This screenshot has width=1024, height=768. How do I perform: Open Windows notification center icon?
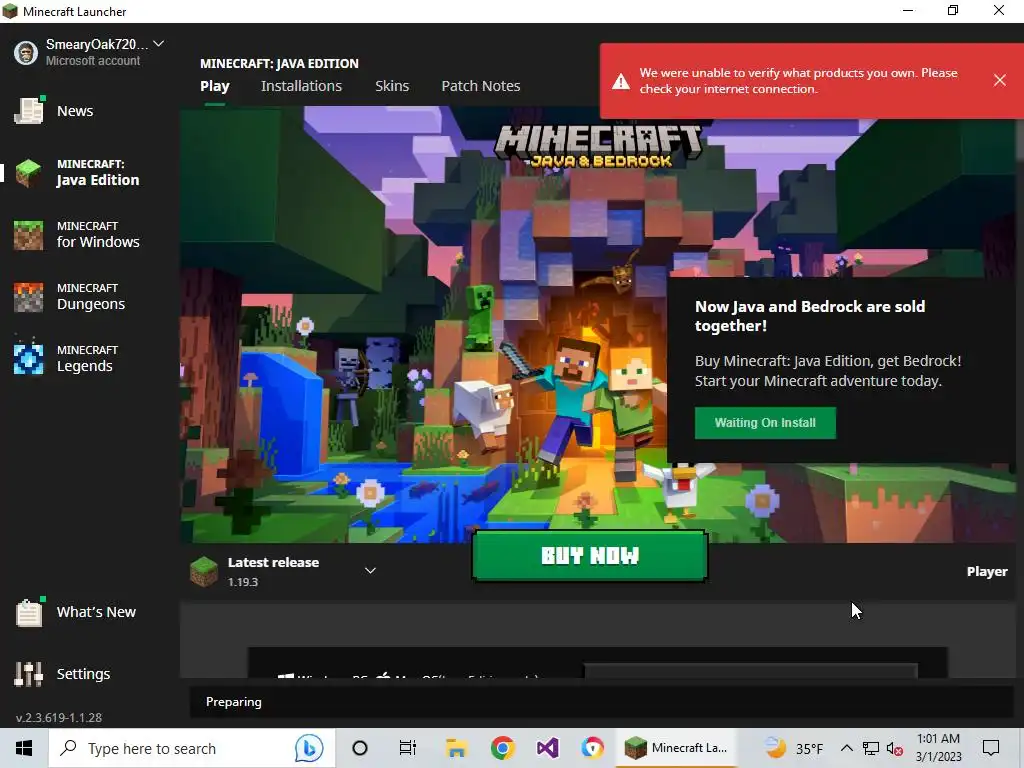point(991,748)
